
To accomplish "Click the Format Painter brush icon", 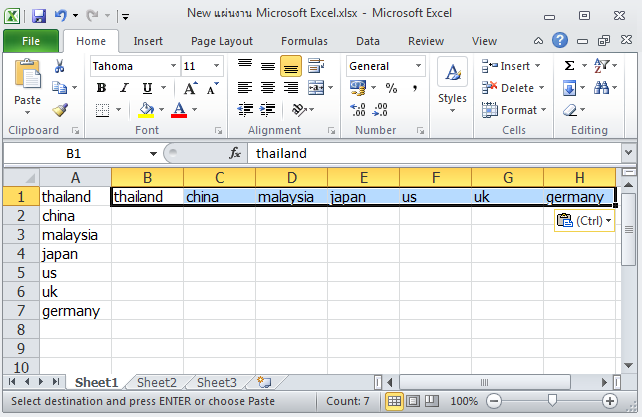I will coord(60,110).
